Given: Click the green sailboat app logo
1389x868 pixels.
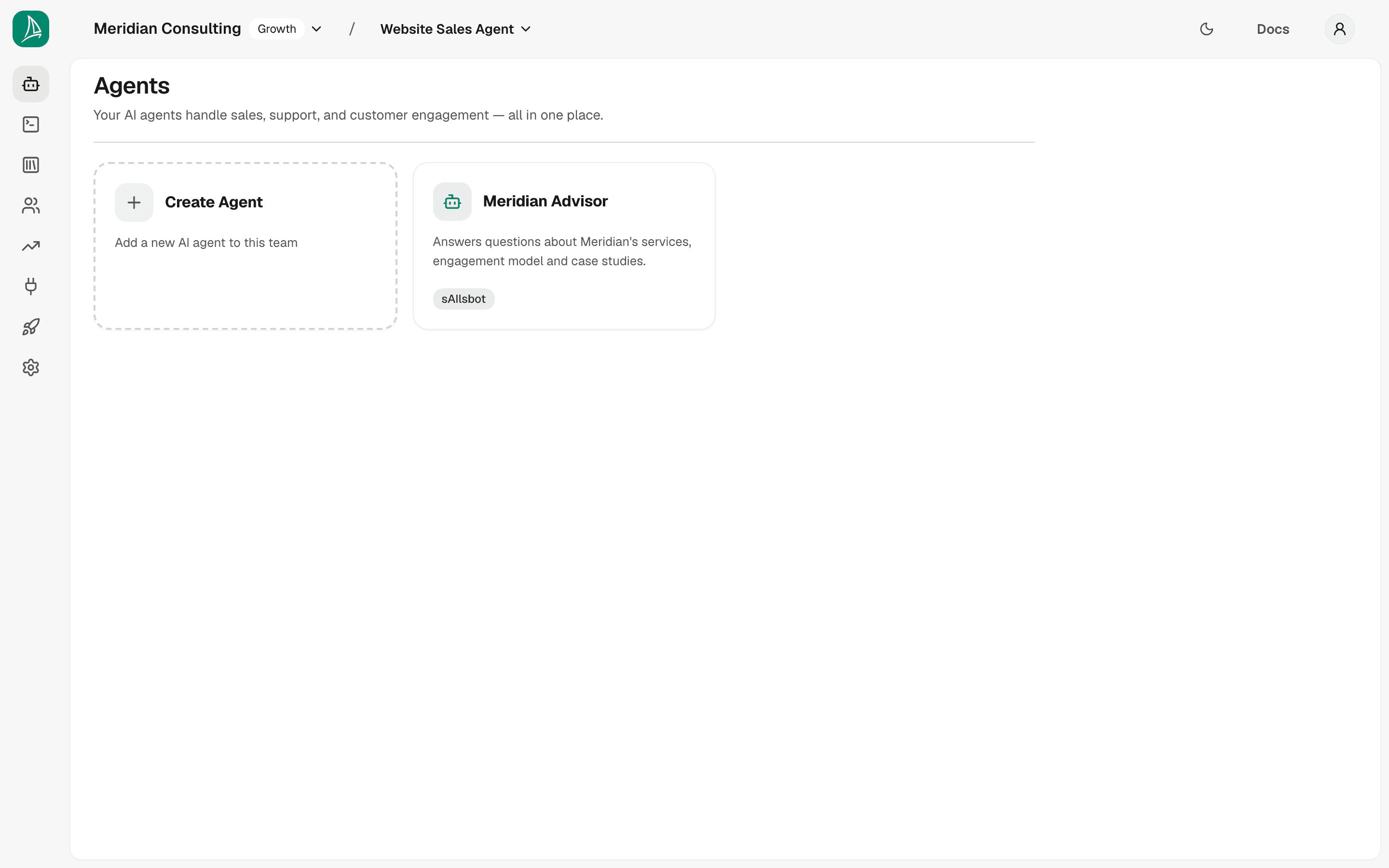Looking at the screenshot, I should tap(31, 29).
